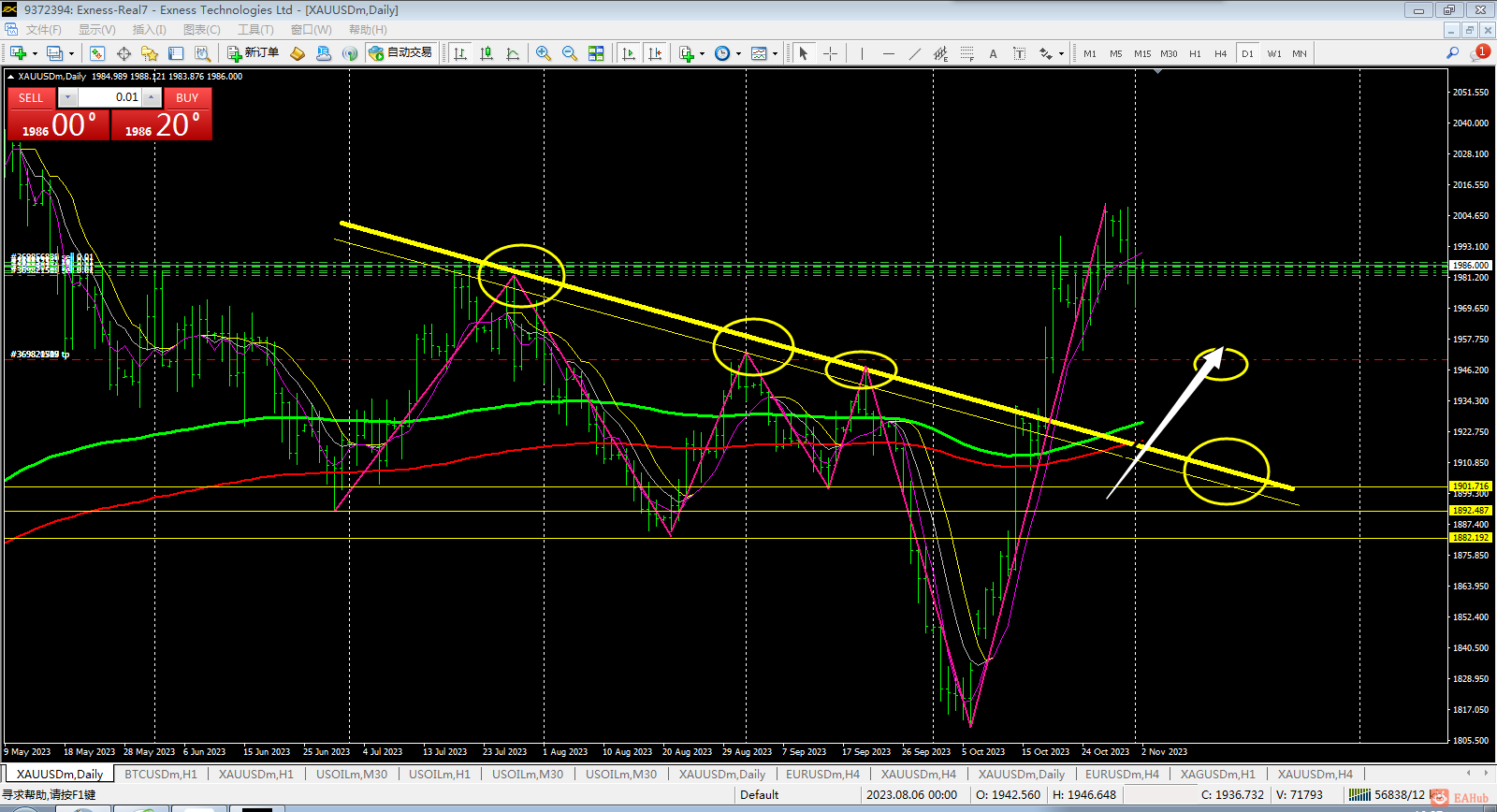
Task: Click the 新订单 new order button
Action: 254,53
